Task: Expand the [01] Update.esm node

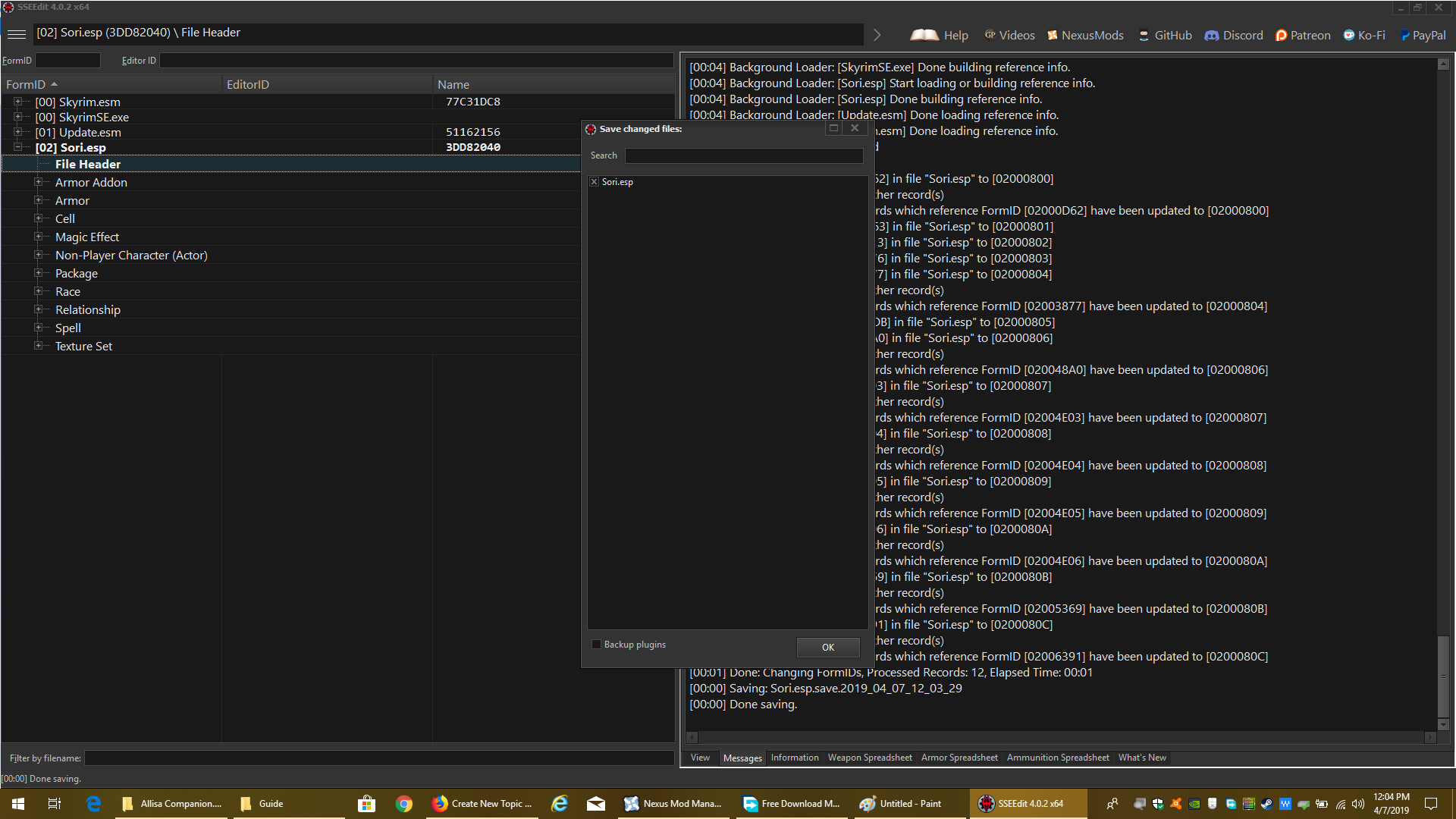Action: (x=17, y=131)
